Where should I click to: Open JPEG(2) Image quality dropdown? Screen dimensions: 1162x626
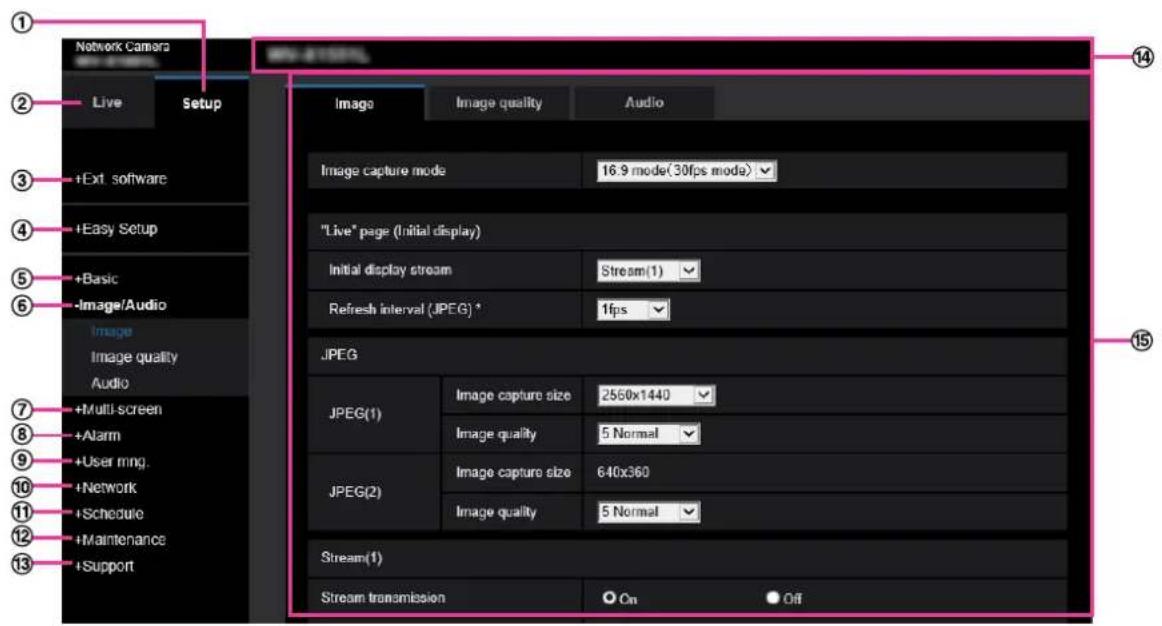coord(648,511)
